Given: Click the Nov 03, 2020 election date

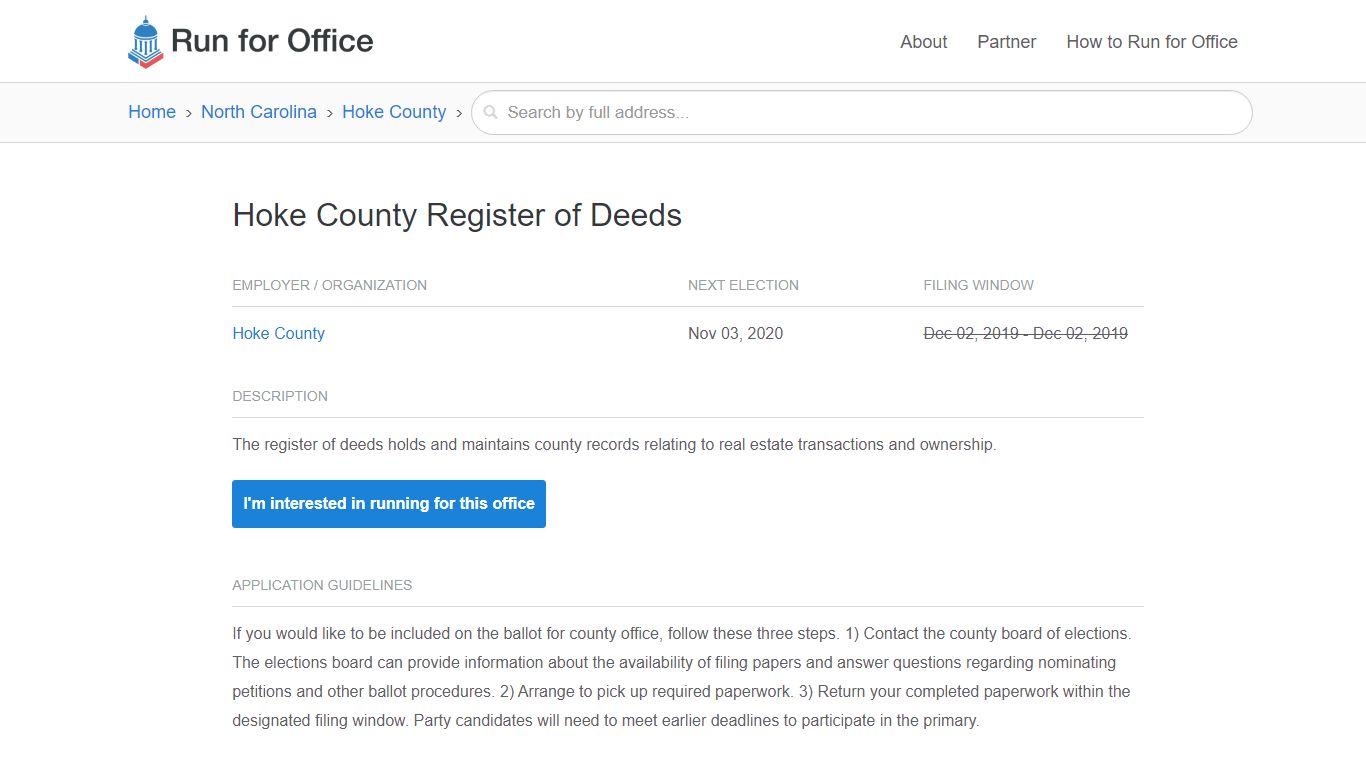Looking at the screenshot, I should [735, 333].
